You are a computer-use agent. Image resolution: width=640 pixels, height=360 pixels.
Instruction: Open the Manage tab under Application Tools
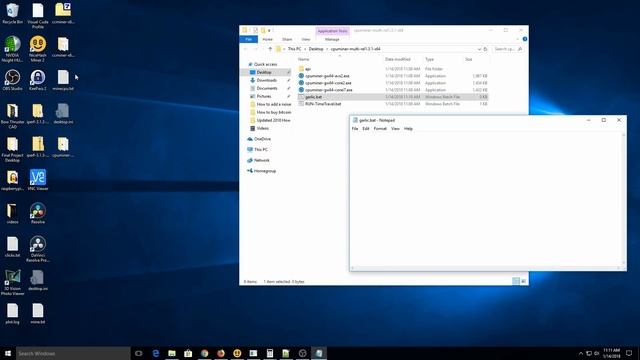[x=332, y=39]
